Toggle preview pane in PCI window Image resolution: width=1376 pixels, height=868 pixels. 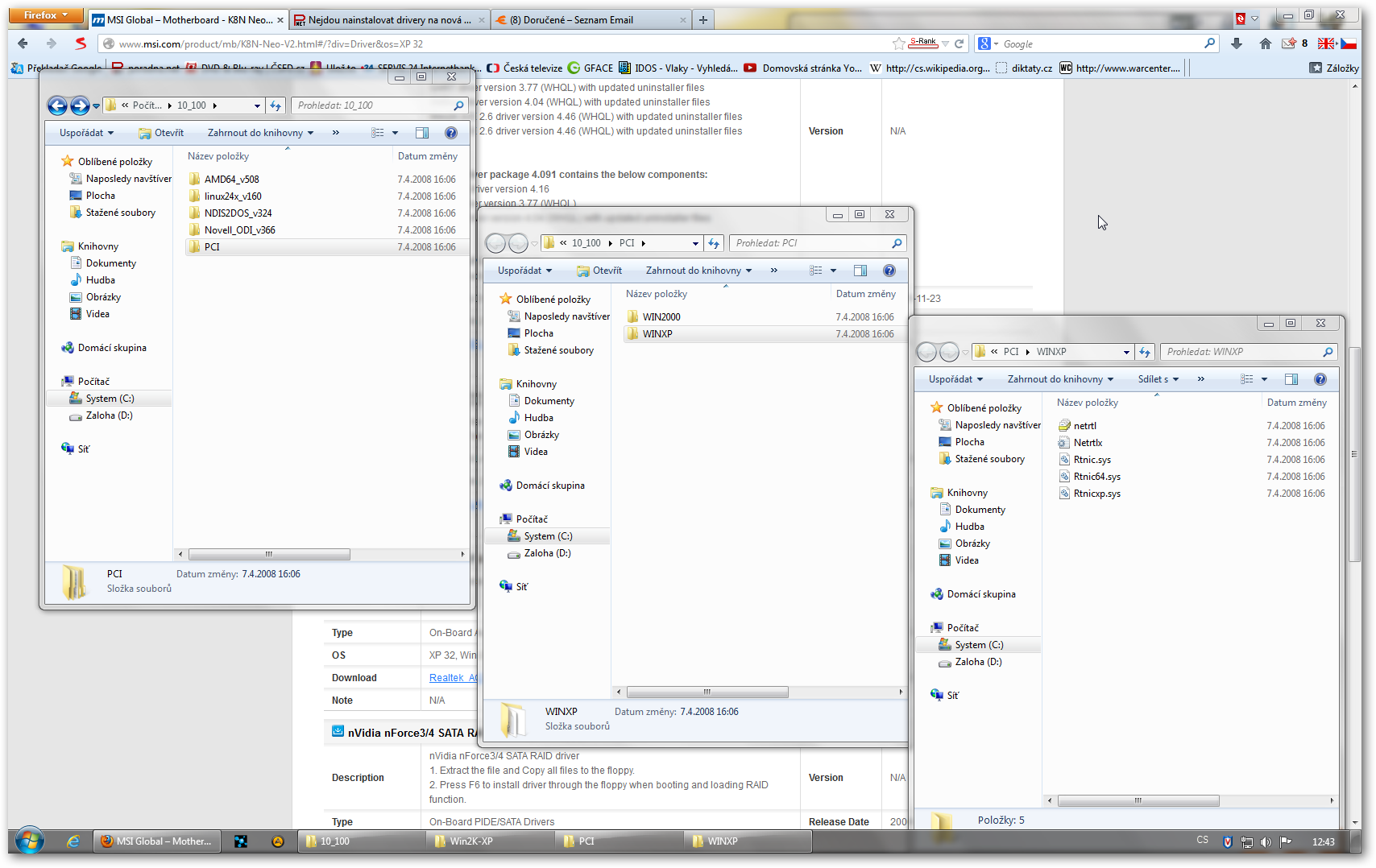tap(860, 271)
